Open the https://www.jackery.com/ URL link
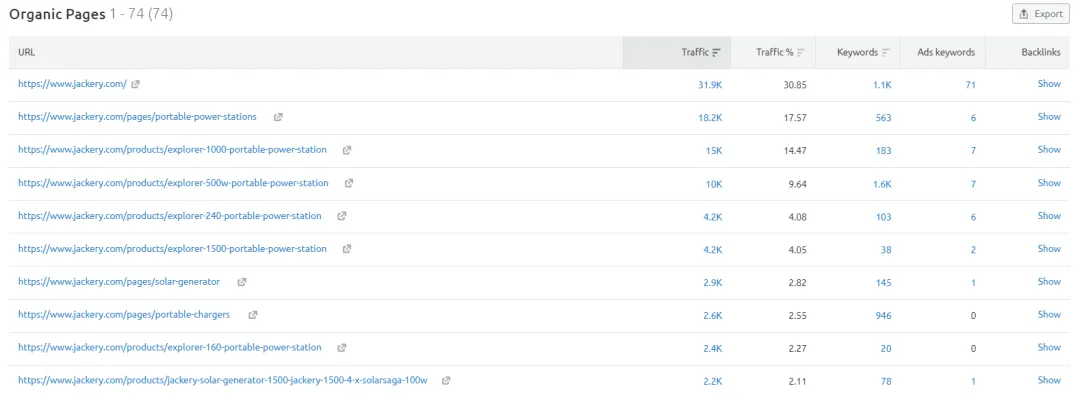Screen dimensions: 1080x397 point(72,84)
